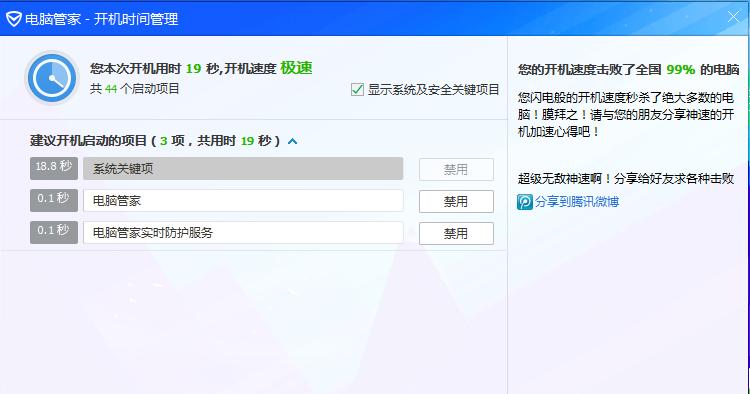Screen dimensions: 750x394
Task: Close the 开机时间管理 window
Action: 733,17
